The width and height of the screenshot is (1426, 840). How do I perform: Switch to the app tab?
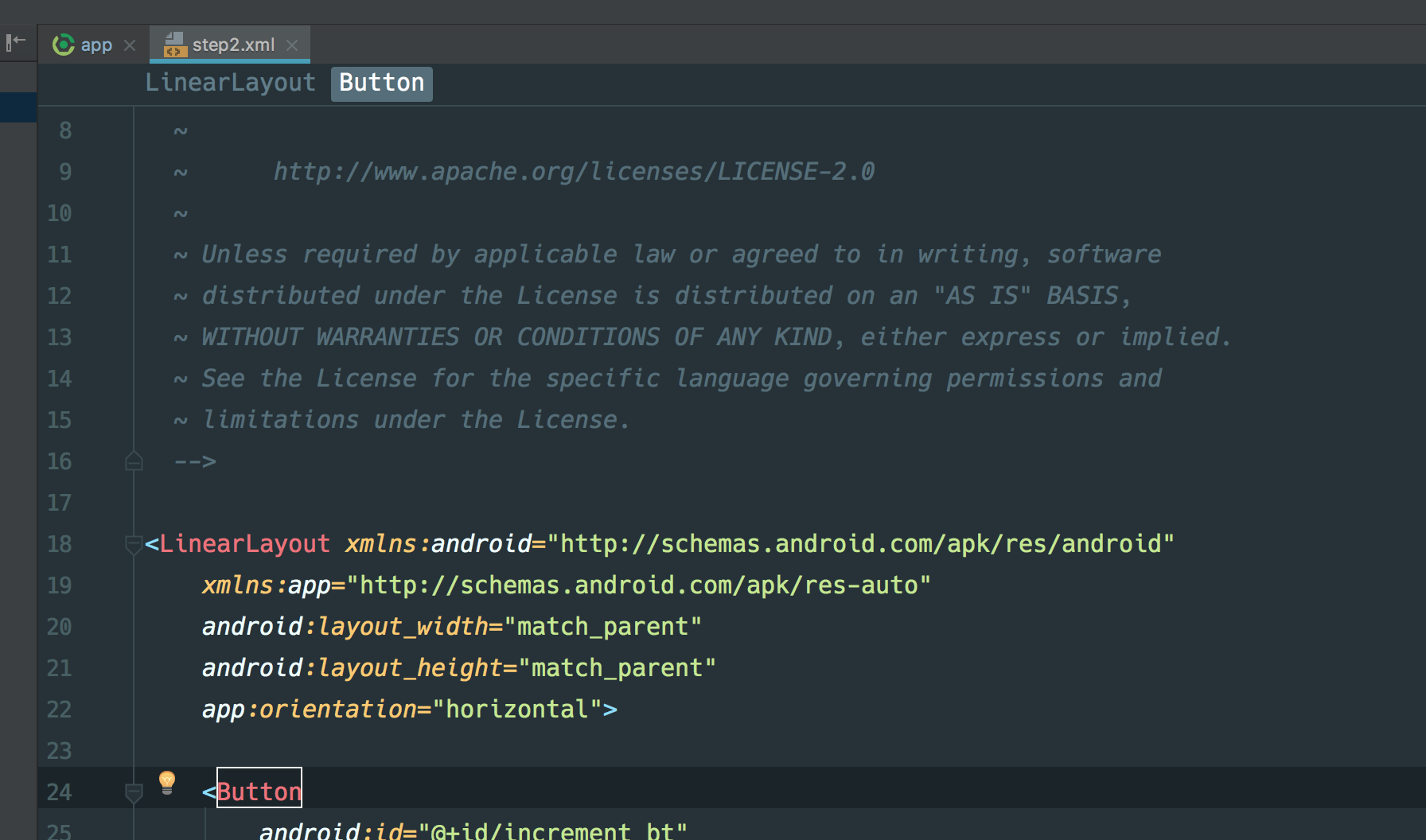[x=96, y=45]
